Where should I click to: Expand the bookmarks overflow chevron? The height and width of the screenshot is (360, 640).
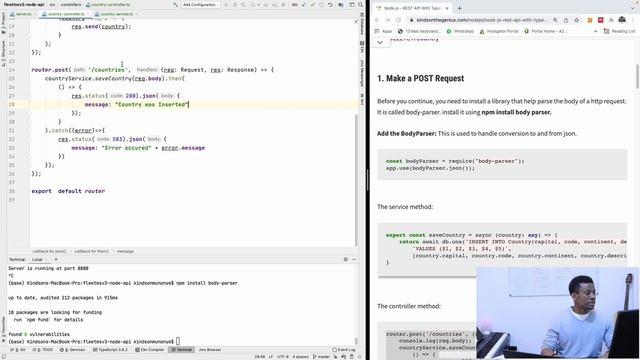(596, 31)
